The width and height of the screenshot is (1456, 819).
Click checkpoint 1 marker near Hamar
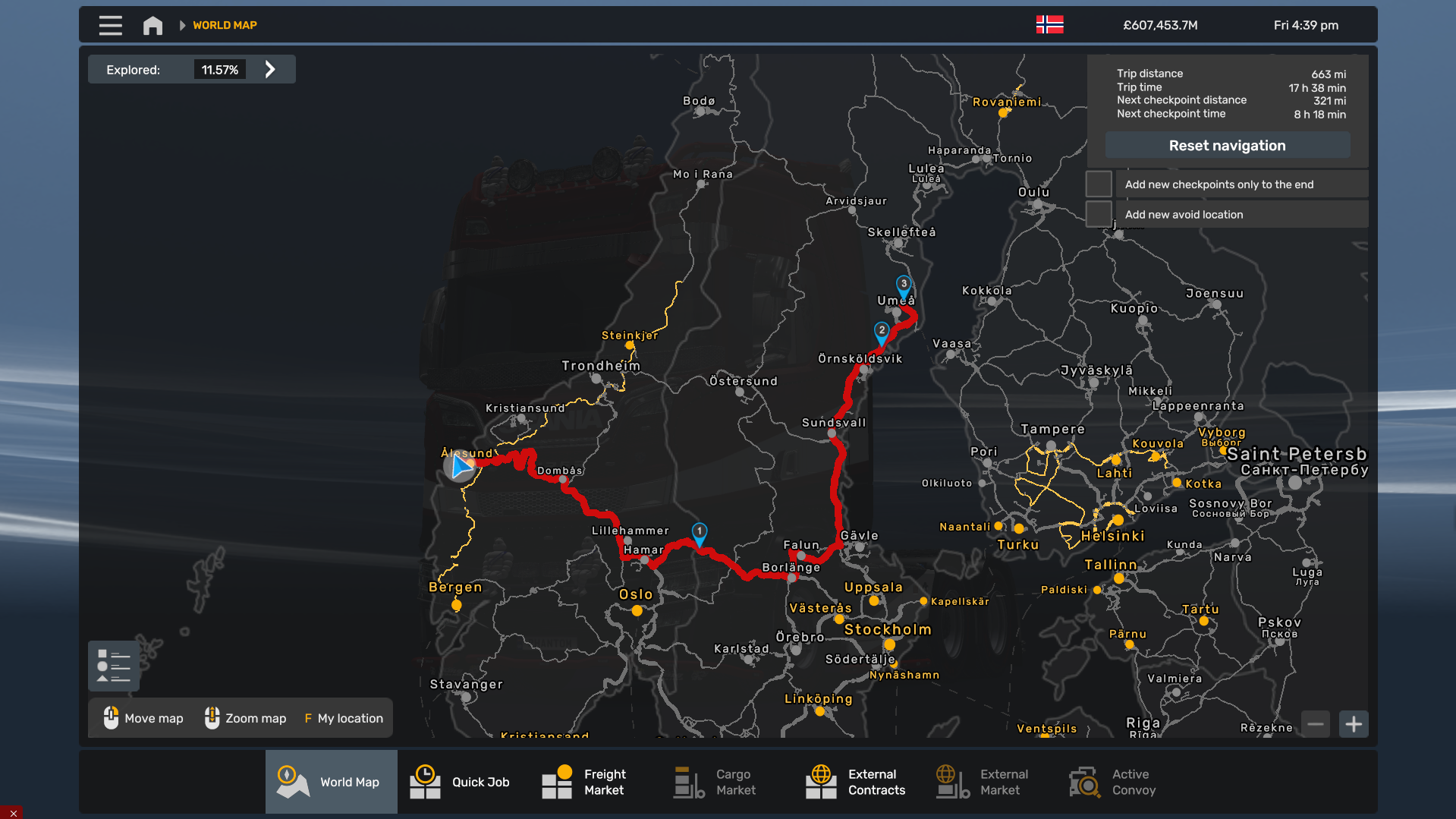pyautogui.click(x=699, y=532)
